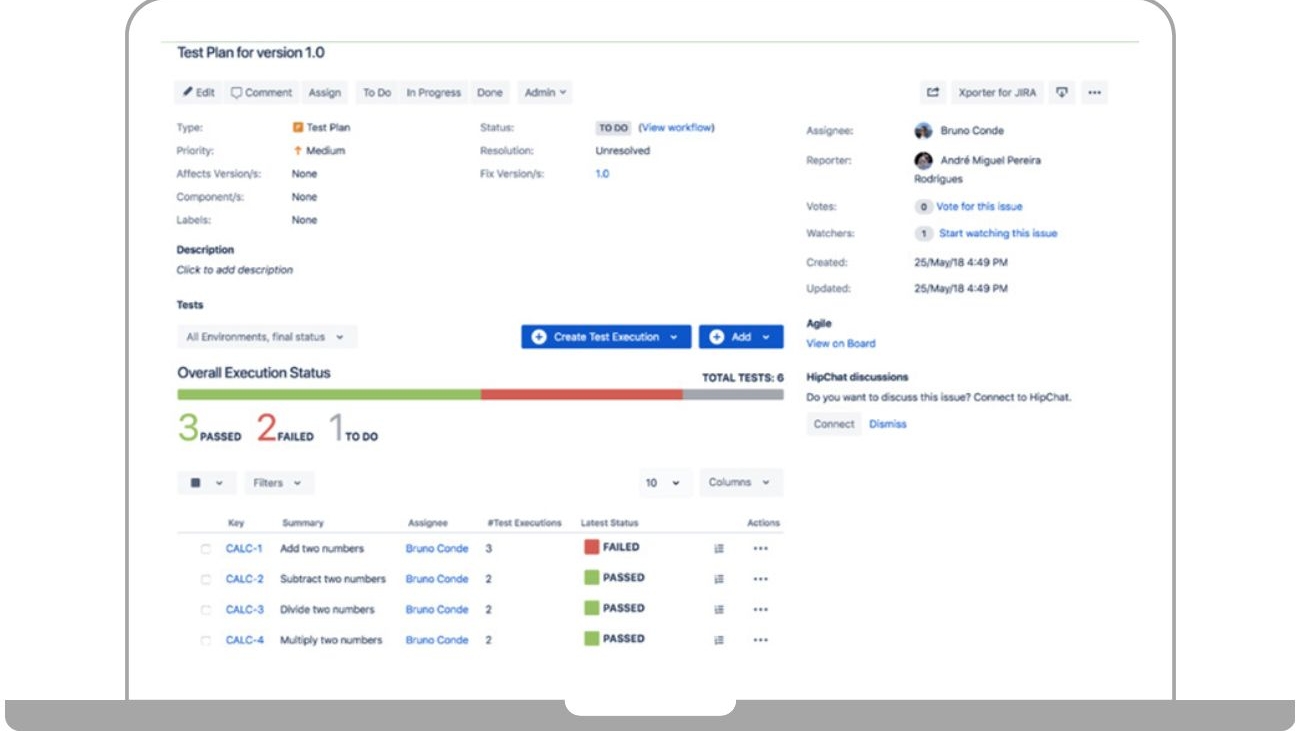Open the top-right more options ellipsis
The height and width of the screenshot is (731, 1300).
tap(1094, 93)
